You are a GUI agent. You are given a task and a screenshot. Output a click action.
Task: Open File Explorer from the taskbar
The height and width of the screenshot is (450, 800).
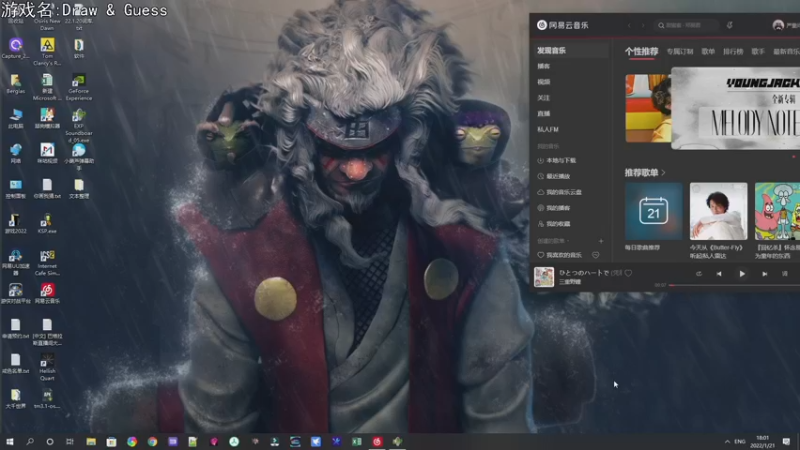point(91,441)
